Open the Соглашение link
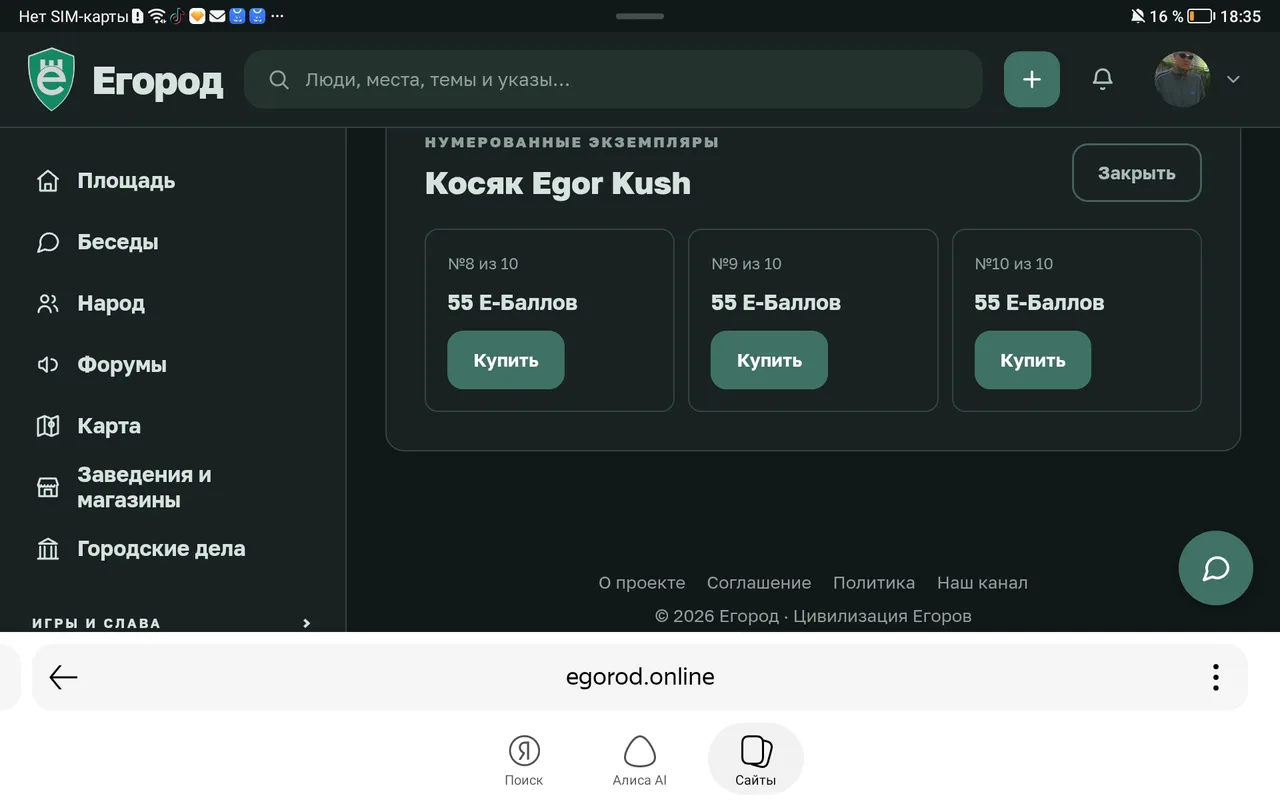The width and height of the screenshot is (1280, 800). coord(759,583)
